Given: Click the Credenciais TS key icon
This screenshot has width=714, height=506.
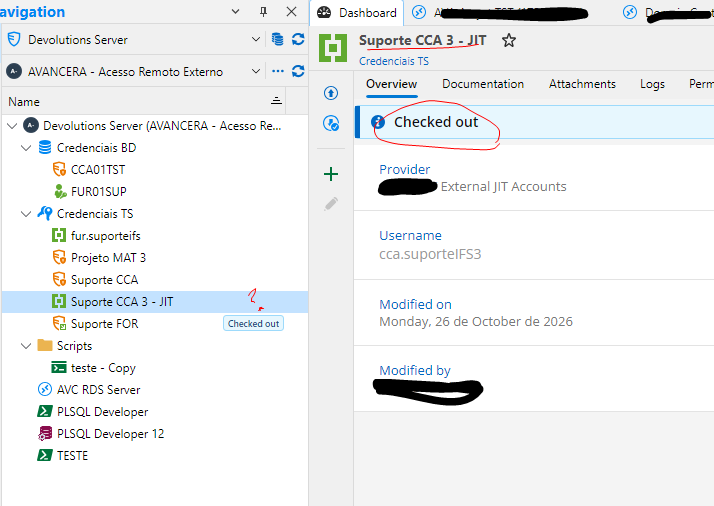Looking at the screenshot, I should (45, 213).
